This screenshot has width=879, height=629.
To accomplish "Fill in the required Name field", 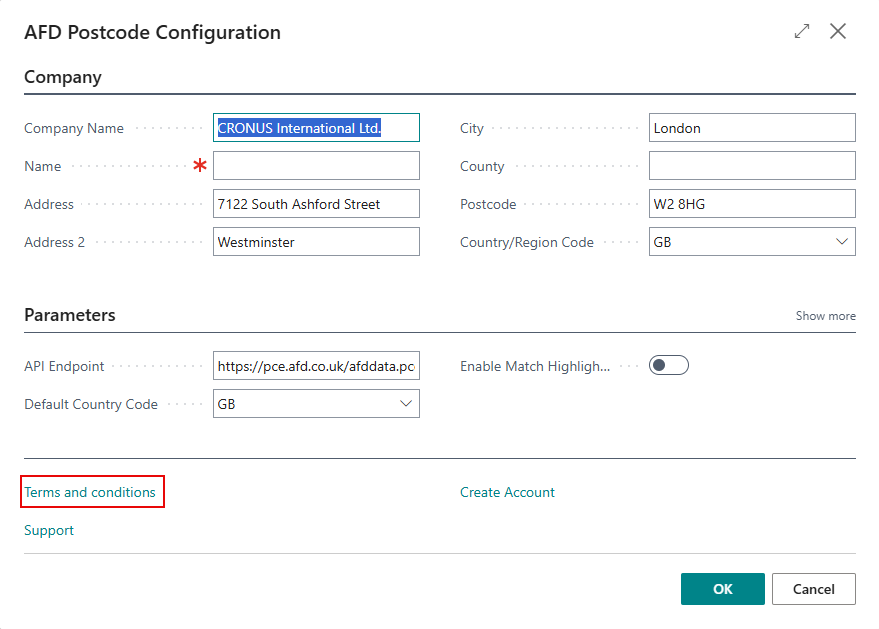I will (316, 165).
